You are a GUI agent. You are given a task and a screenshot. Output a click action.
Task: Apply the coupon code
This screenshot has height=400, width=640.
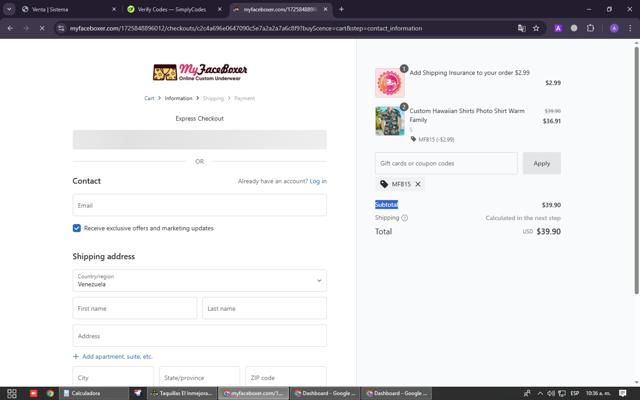point(542,163)
